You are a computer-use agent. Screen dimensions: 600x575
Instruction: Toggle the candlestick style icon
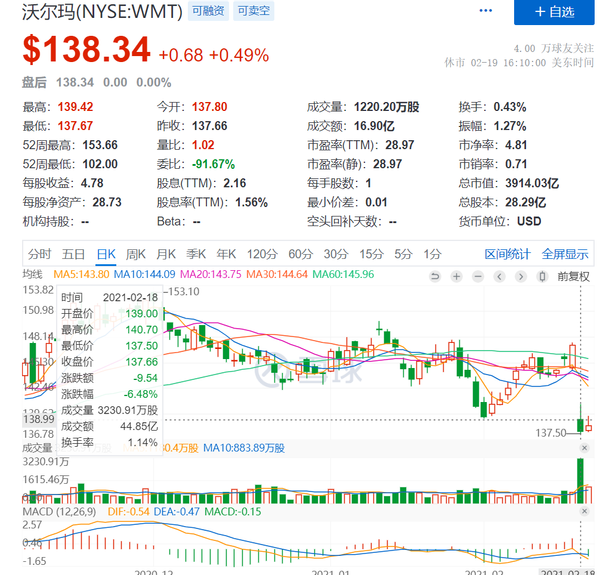(x=542, y=276)
